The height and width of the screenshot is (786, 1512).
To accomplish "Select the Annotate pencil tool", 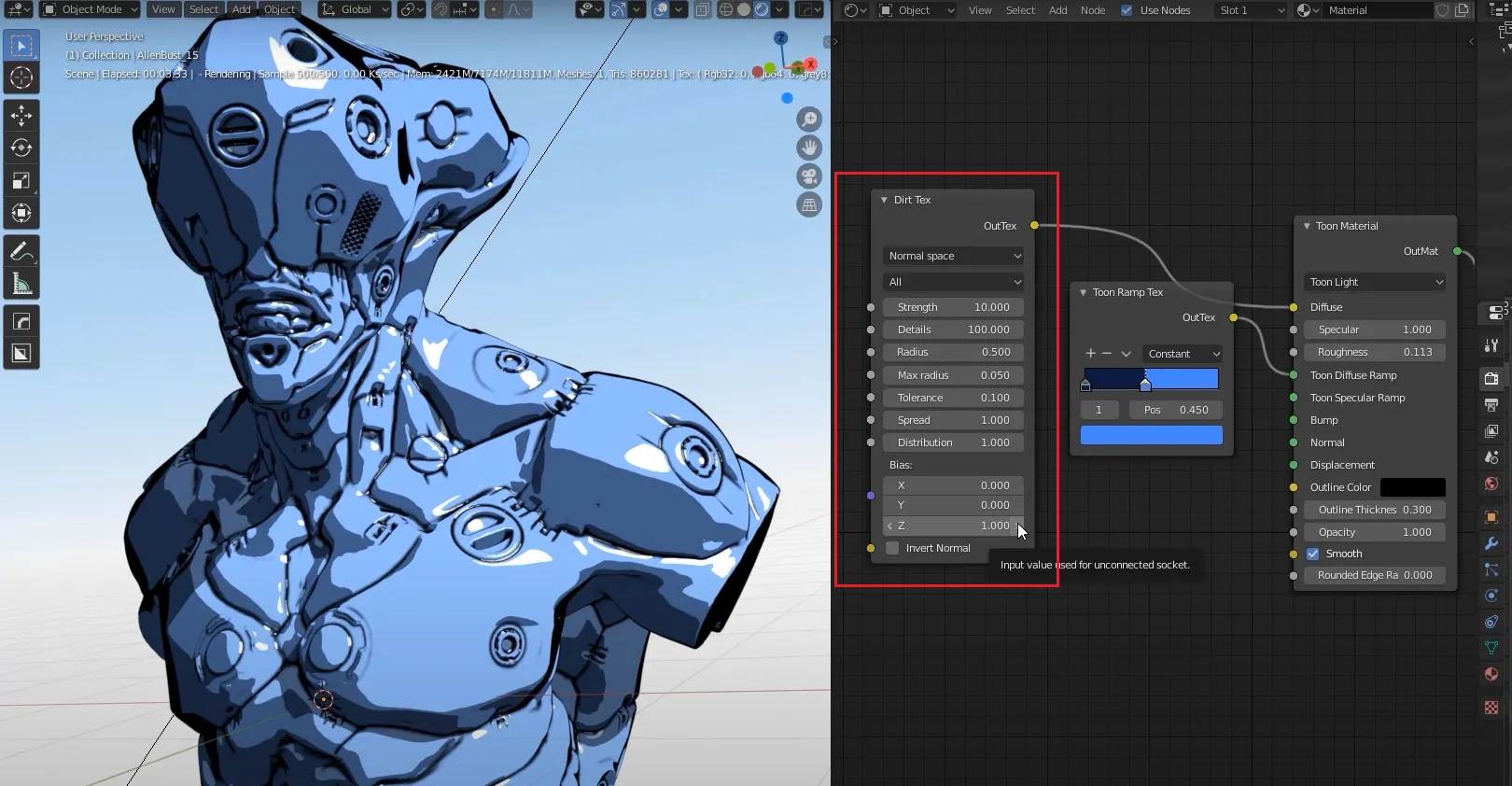I will coord(21,251).
